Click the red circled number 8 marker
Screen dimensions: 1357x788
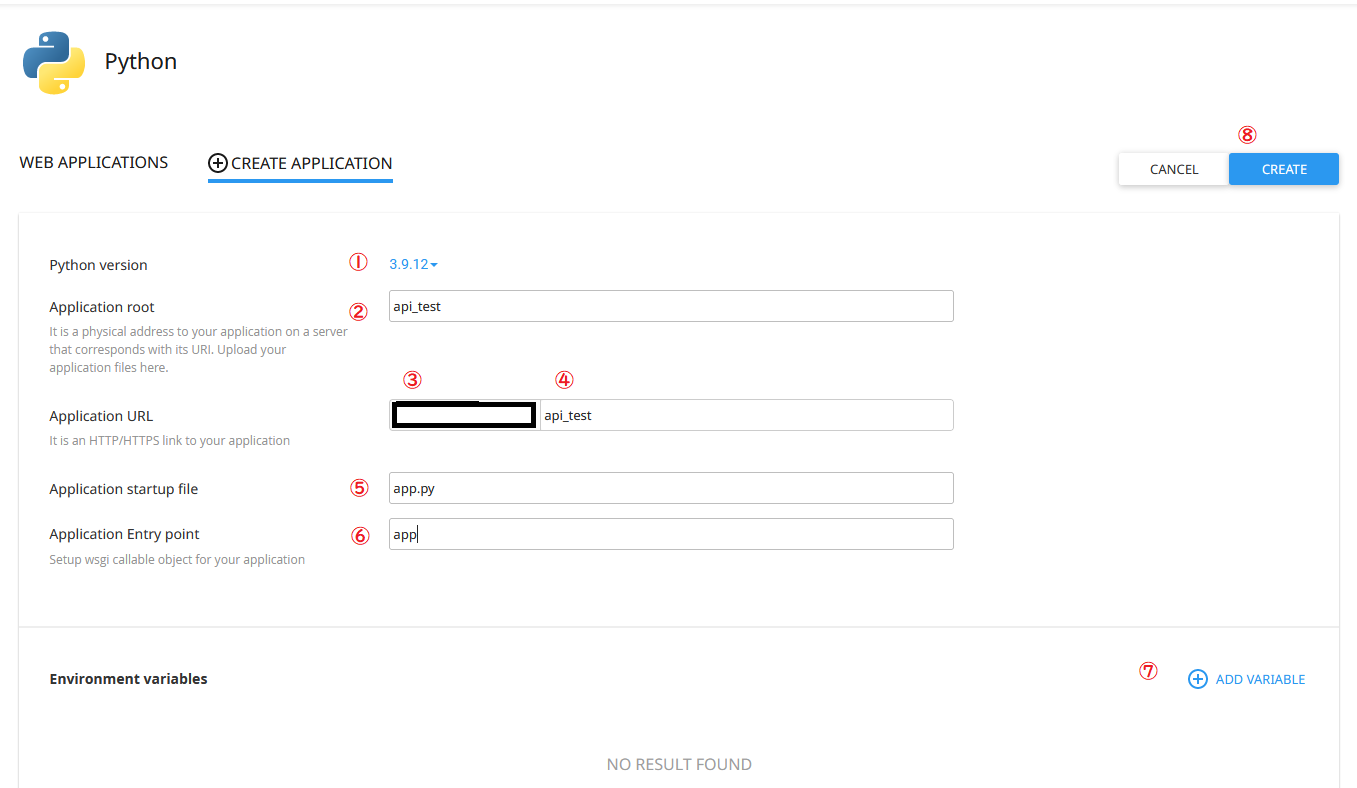1247,135
